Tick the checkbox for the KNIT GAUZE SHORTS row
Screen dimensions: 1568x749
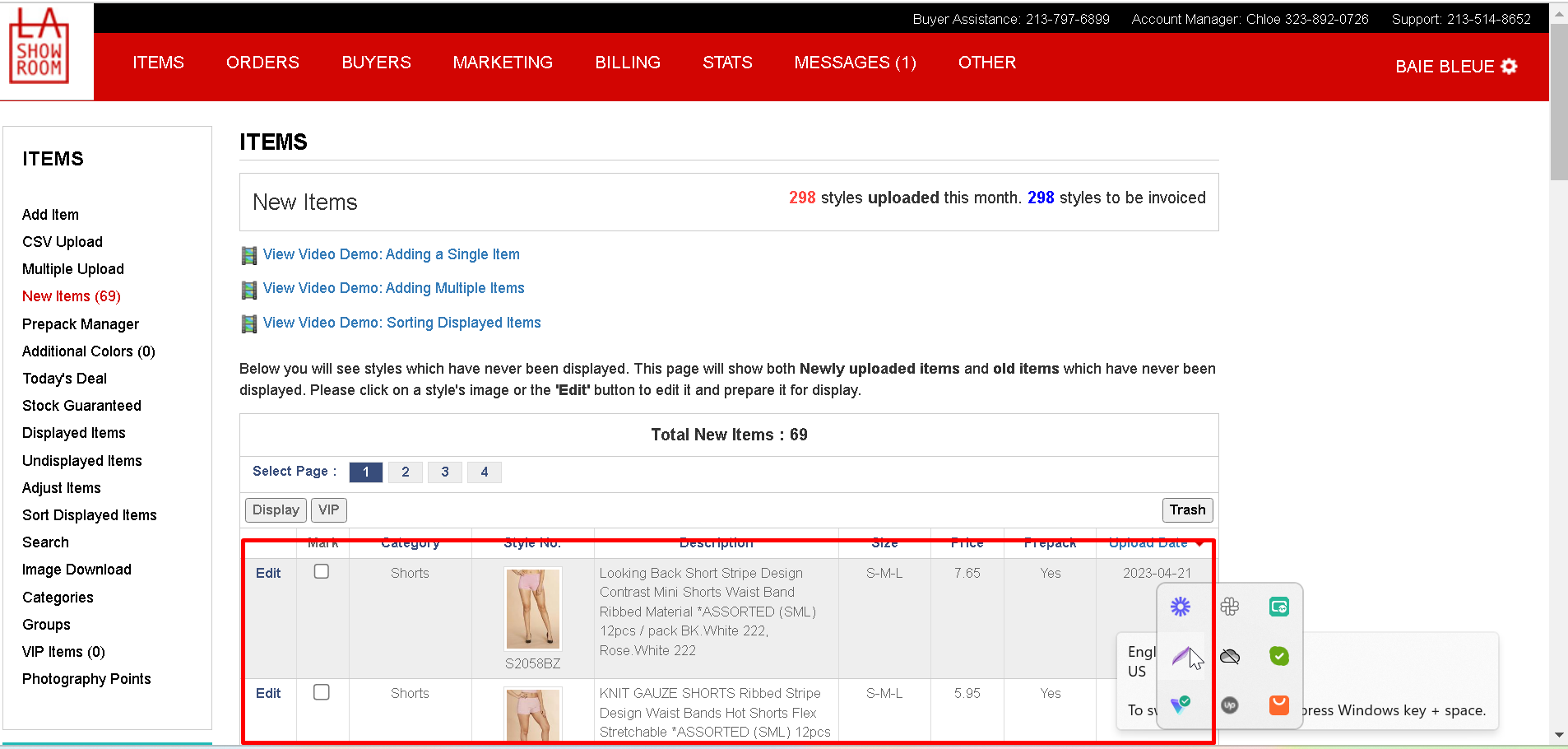pyautogui.click(x=322, y=692)
